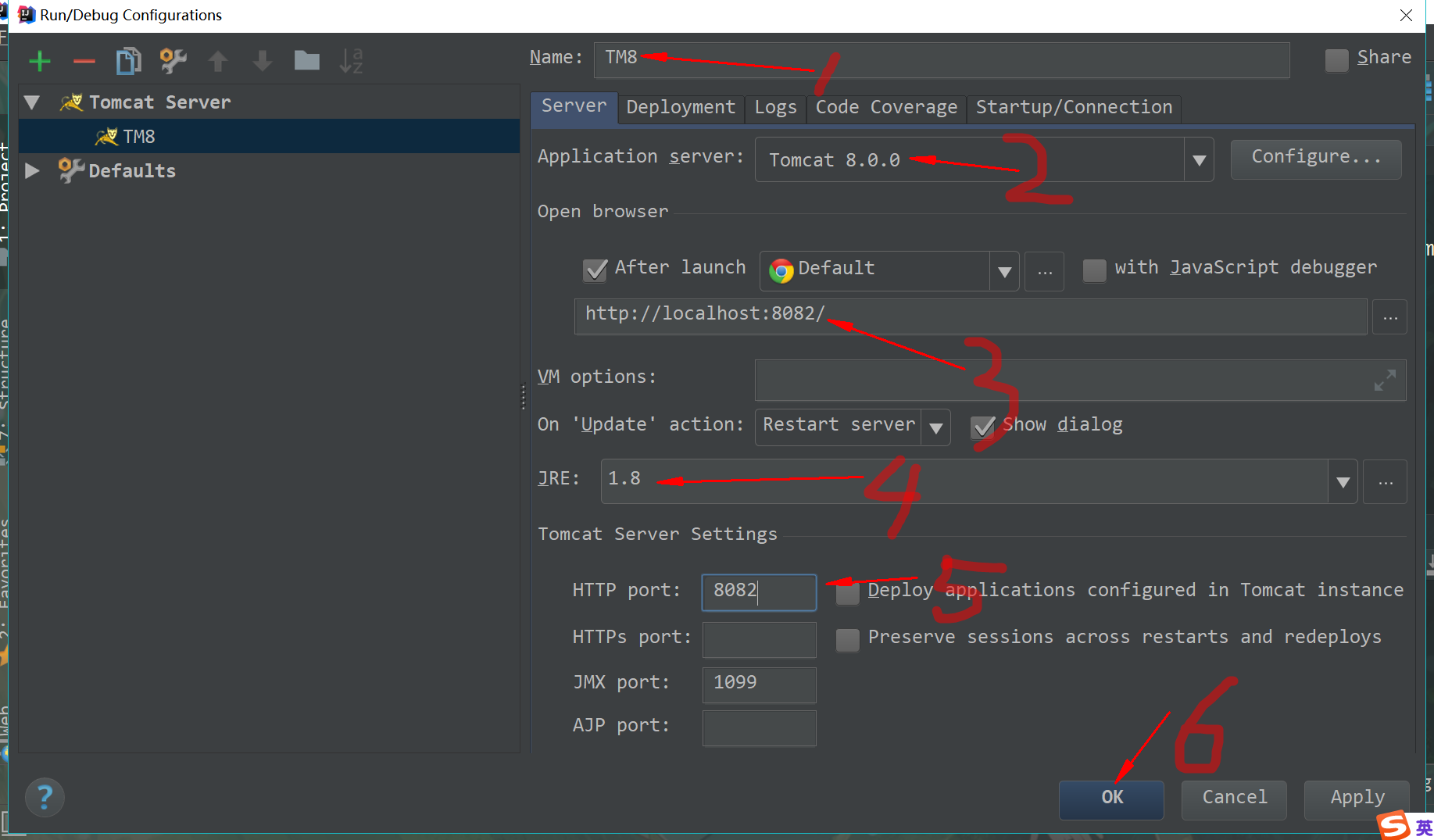Add a new run configuration
This screenshot has height=840, width=1434.
(39, 61)
